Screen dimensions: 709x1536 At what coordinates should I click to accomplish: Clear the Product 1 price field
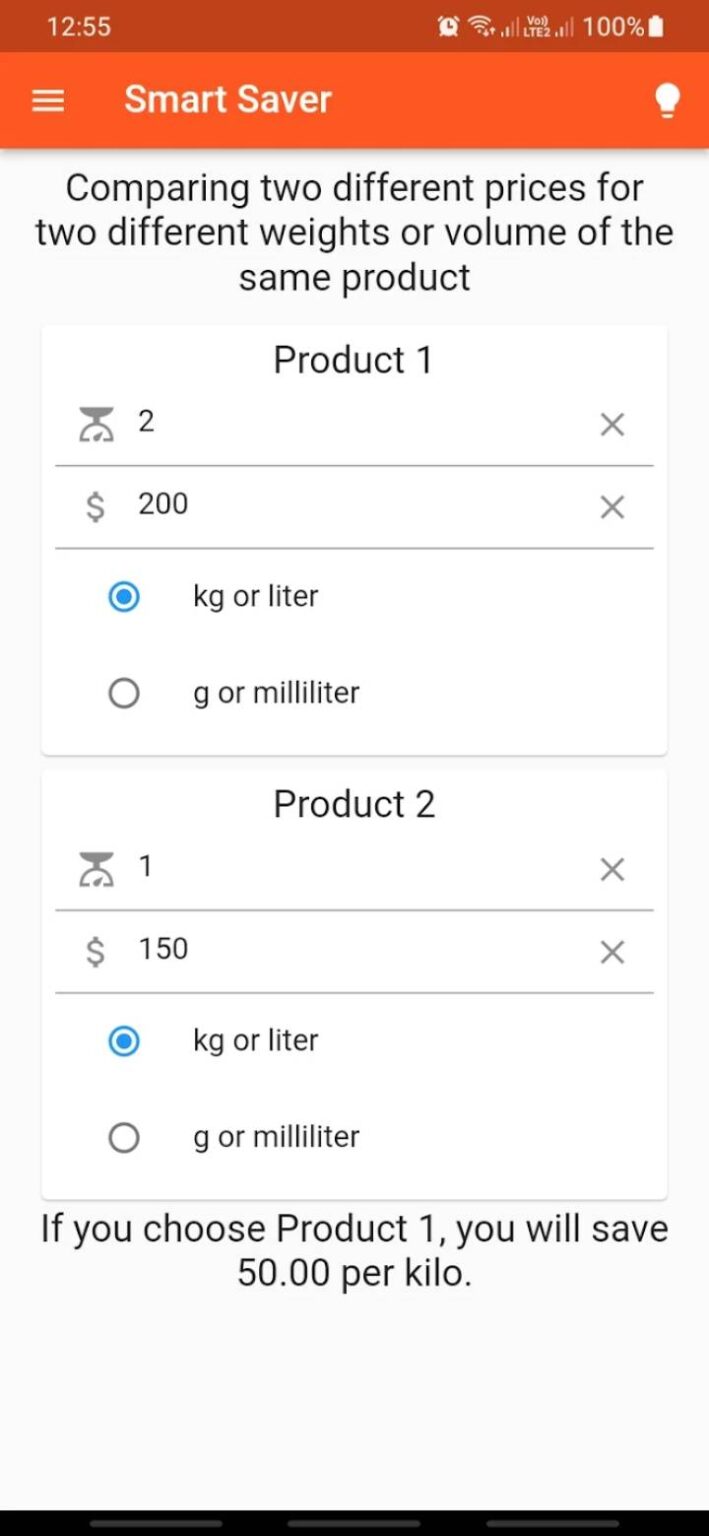pyautogui.click(x=612, y=507)
